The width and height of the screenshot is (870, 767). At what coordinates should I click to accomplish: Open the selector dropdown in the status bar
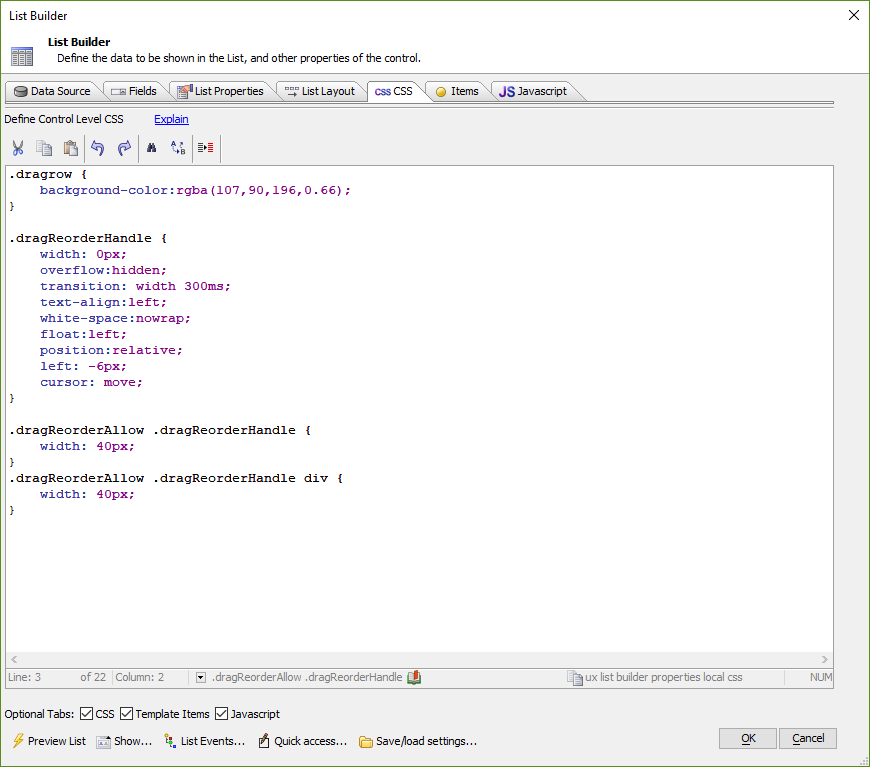(x=201, y=677)
